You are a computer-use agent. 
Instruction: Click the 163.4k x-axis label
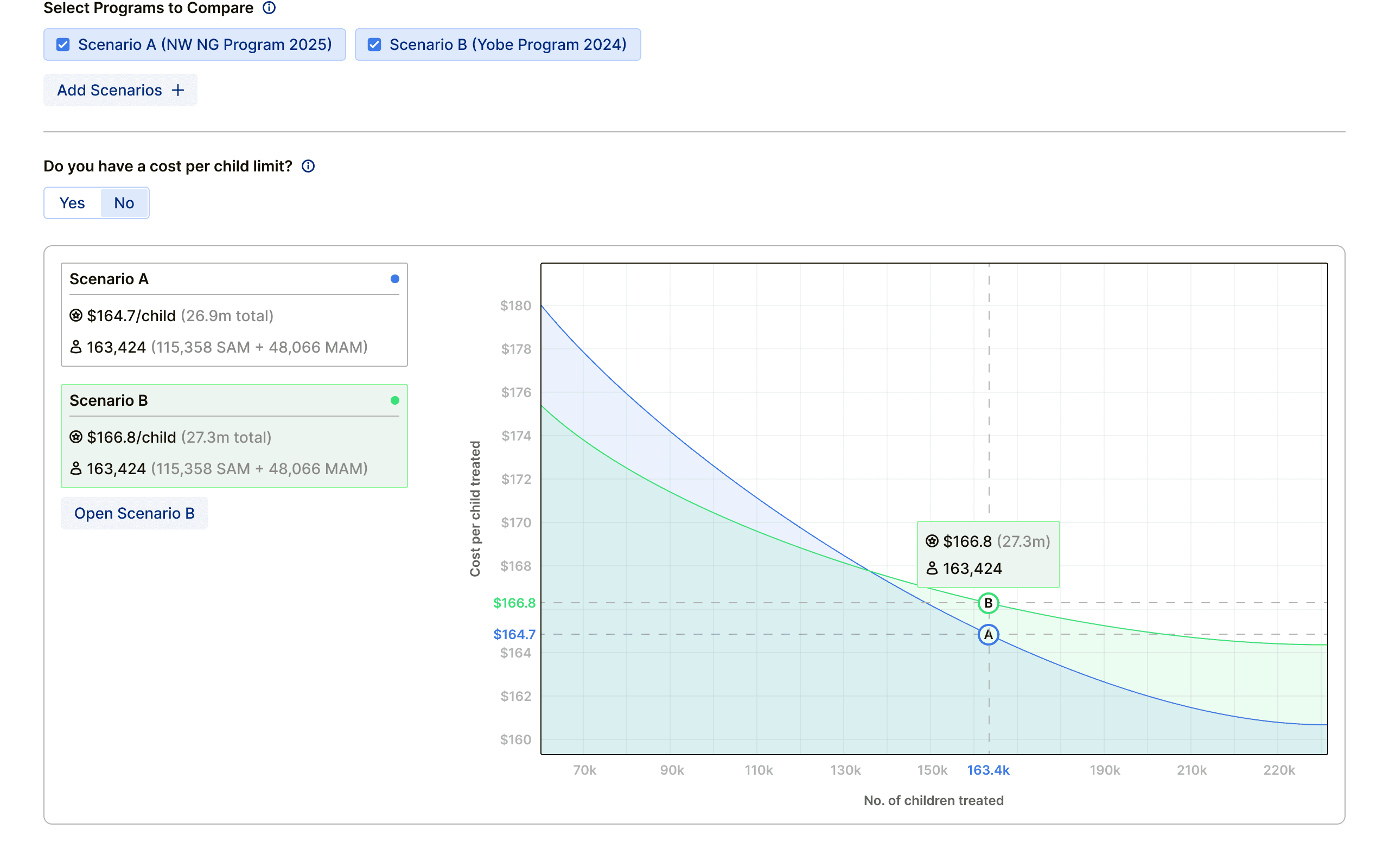[988, 770]
